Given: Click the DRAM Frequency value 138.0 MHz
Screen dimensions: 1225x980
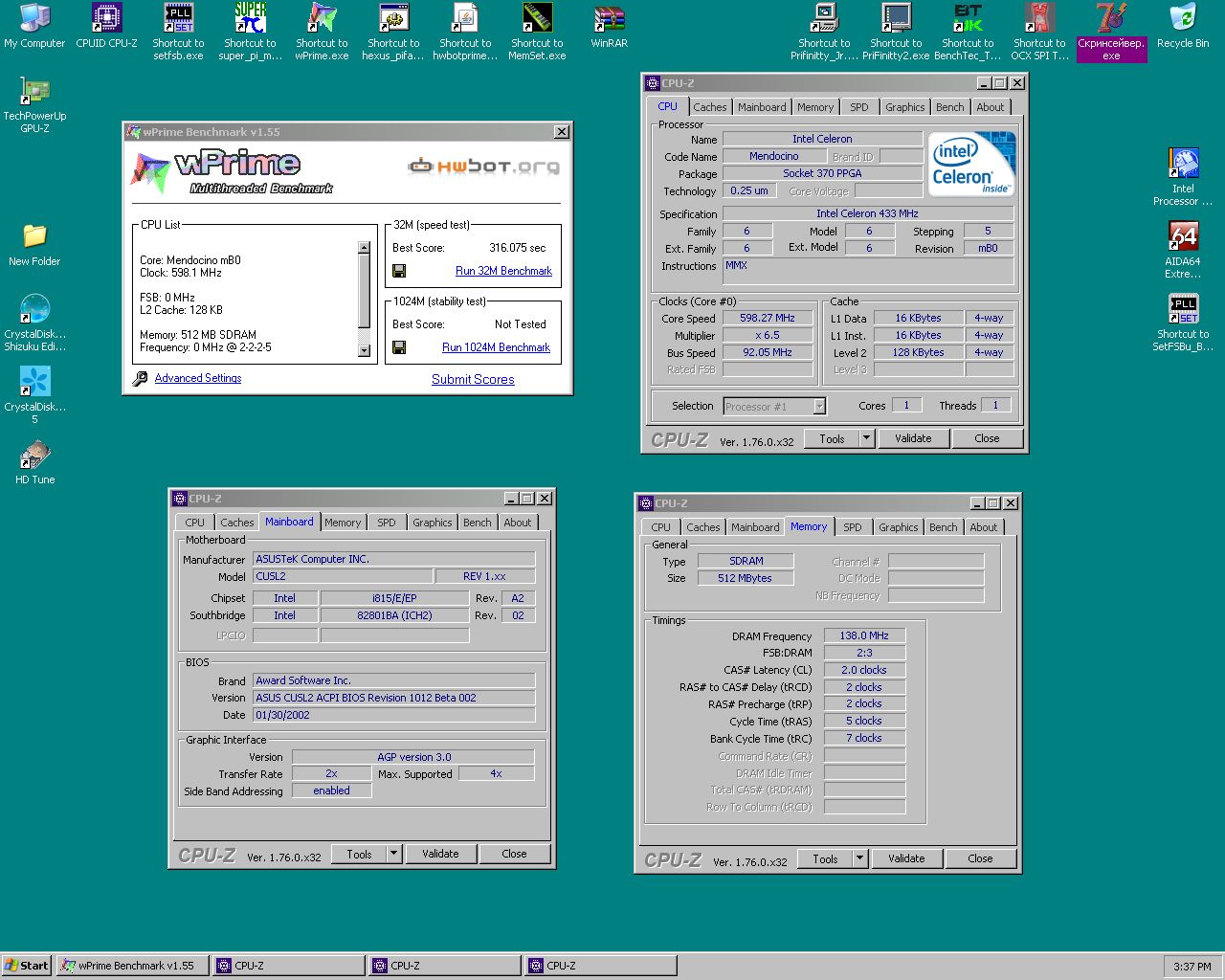Looking at the screenshot, I should [864, 635].
